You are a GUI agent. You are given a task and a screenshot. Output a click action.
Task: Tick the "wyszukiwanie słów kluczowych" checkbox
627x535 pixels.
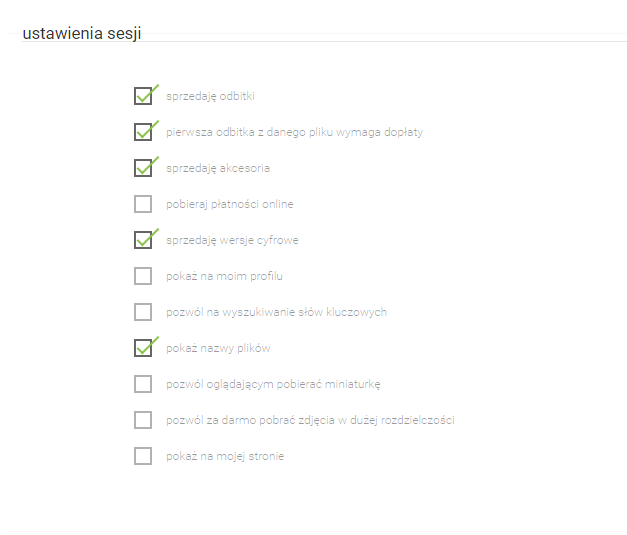[x=143, y=312]
